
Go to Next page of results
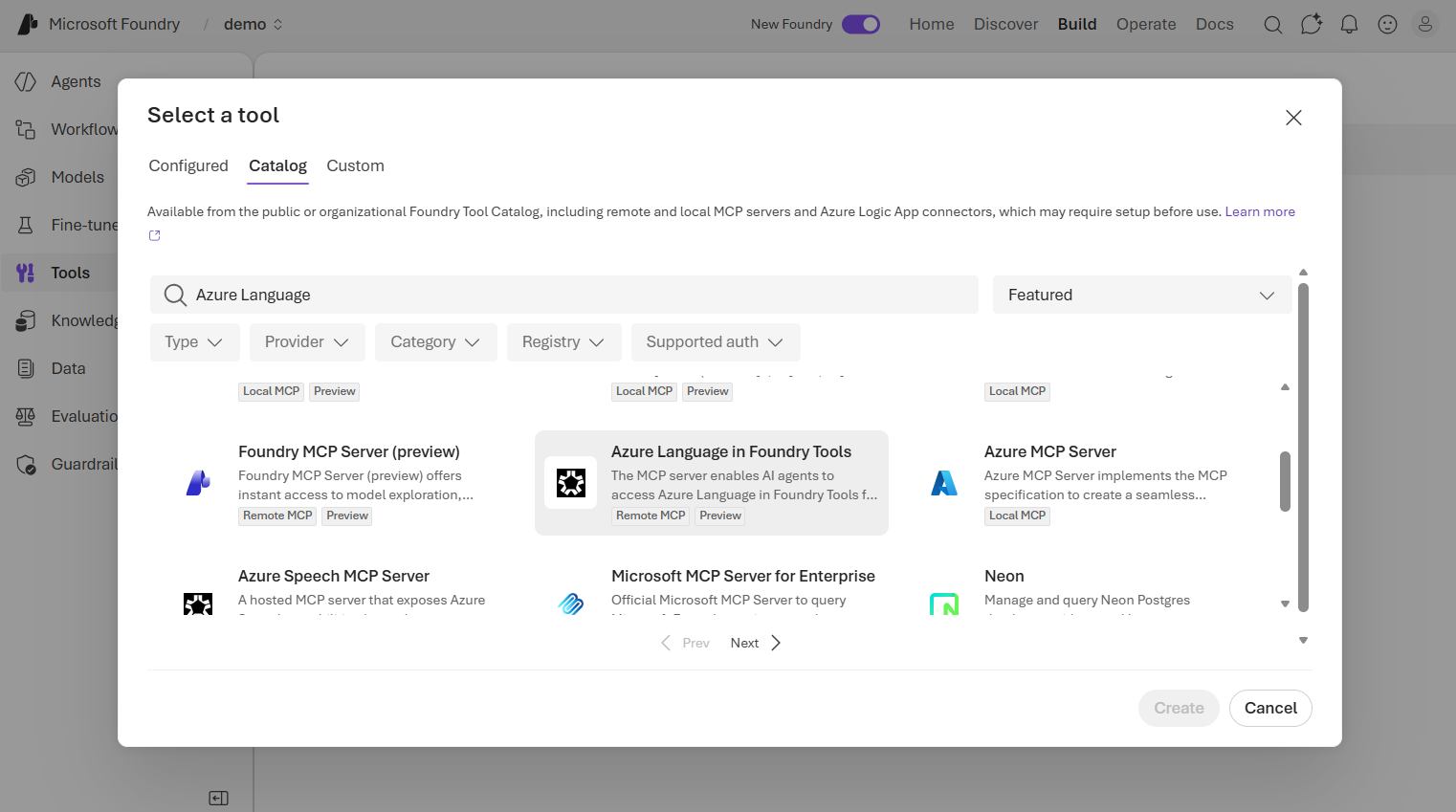[x=756, y=643]
